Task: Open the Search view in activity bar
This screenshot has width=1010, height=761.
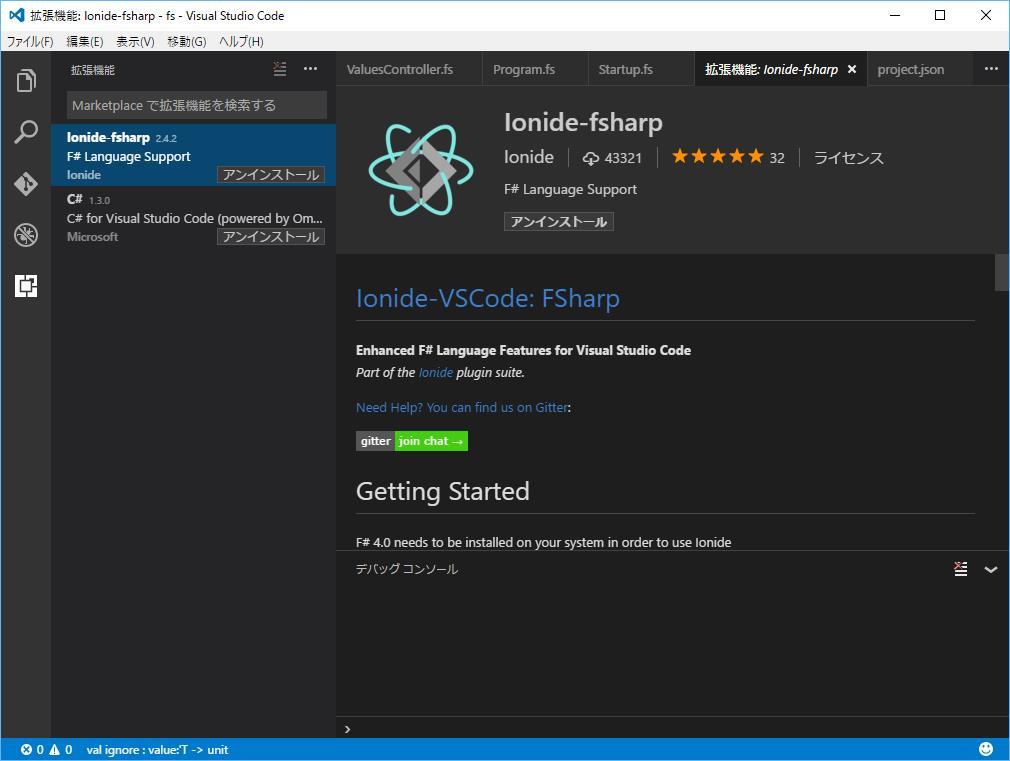Action: 26,132
